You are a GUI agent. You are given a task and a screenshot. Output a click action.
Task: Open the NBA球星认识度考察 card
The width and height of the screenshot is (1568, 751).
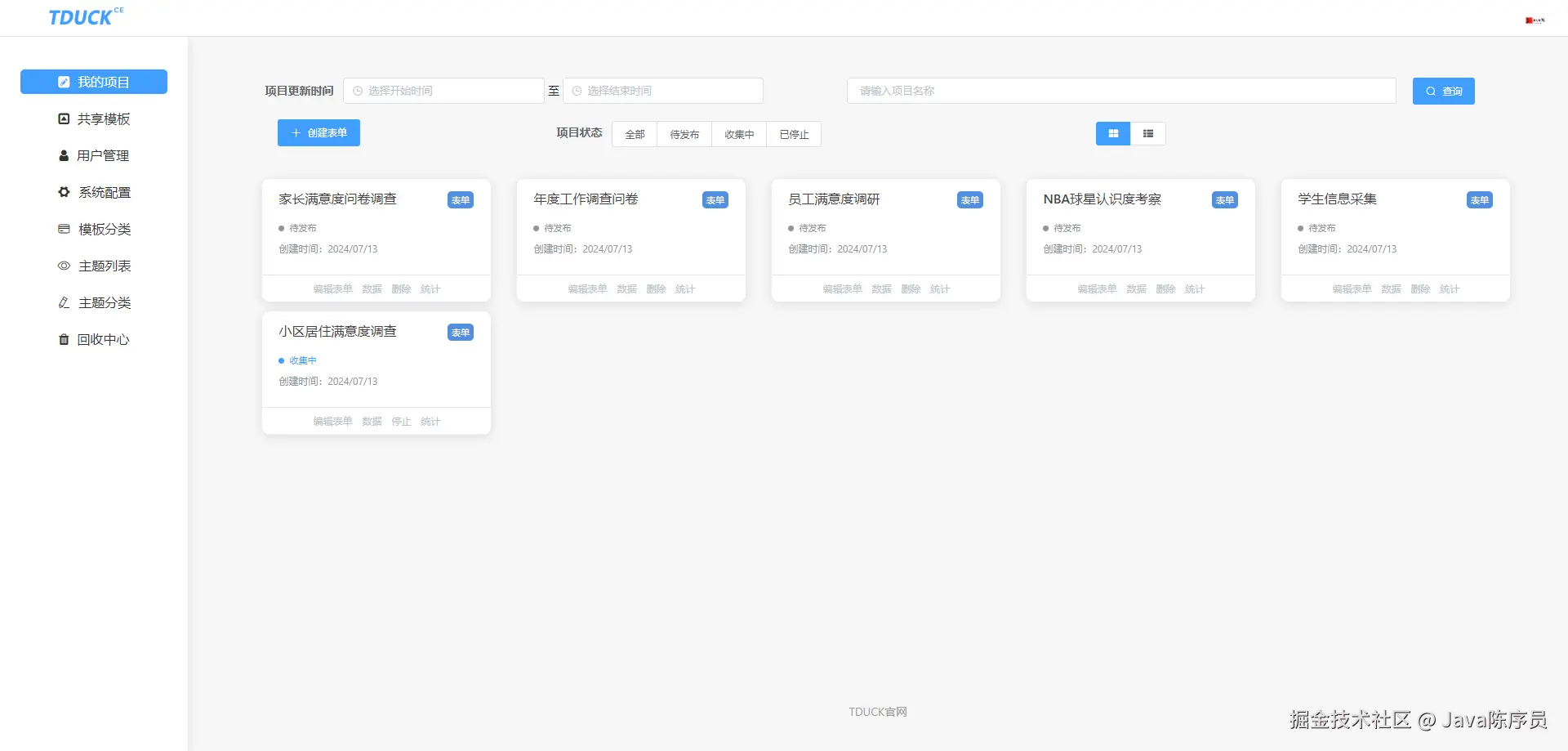[x=1141, y=240]
